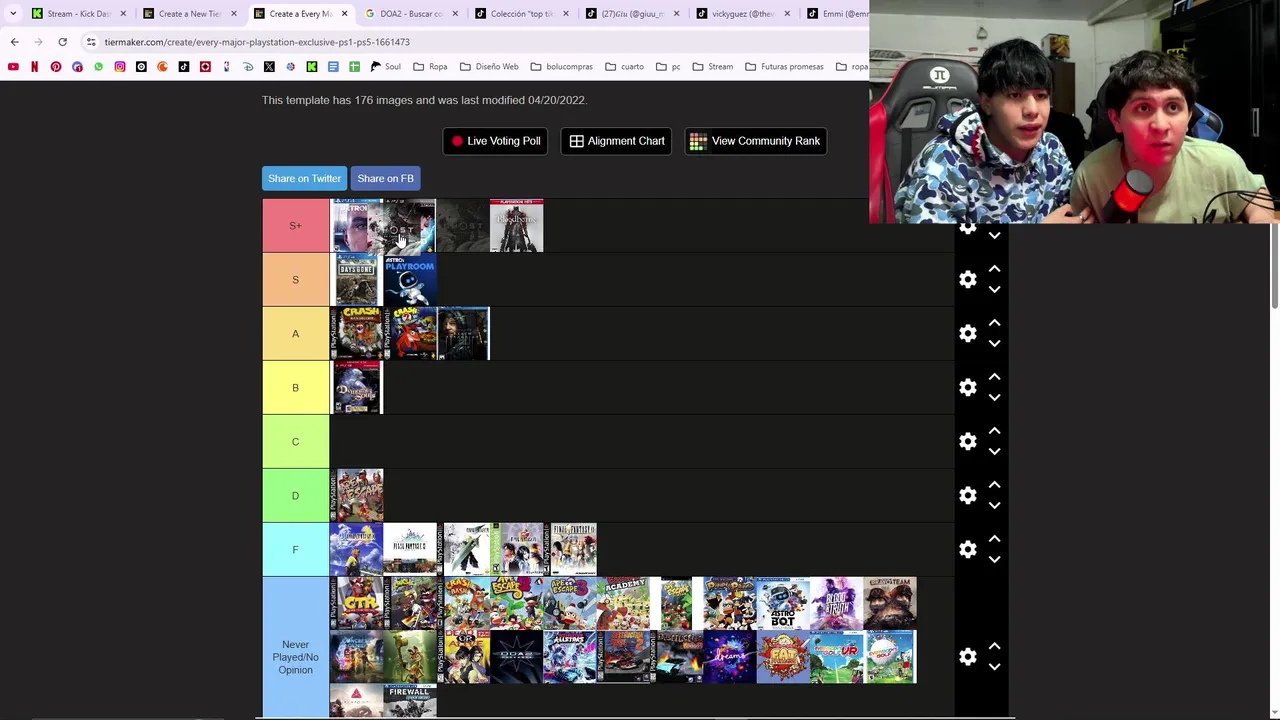
Task: Move the C tier row up
Action: tap(994, 431)
